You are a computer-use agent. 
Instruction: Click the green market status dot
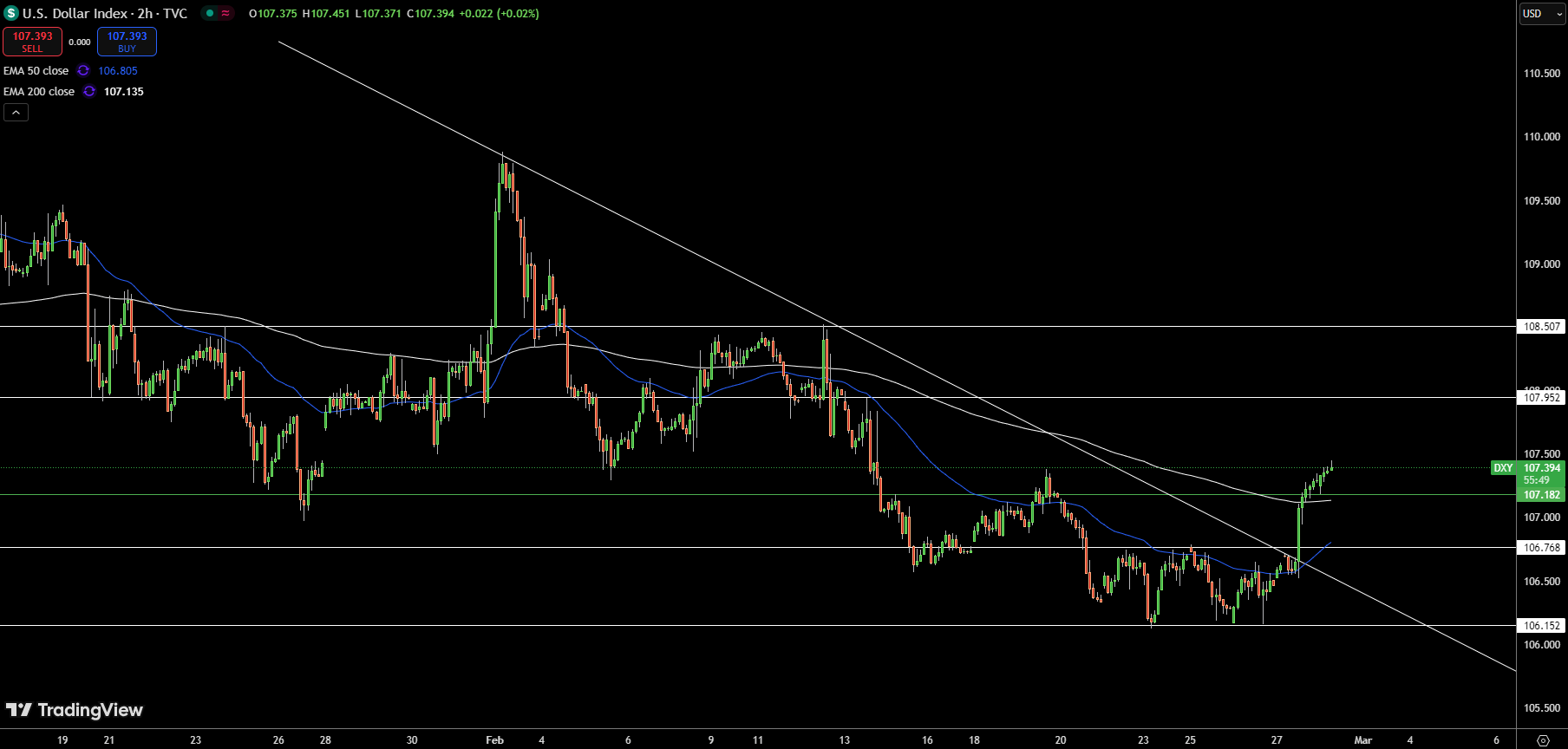coord(210,13)
